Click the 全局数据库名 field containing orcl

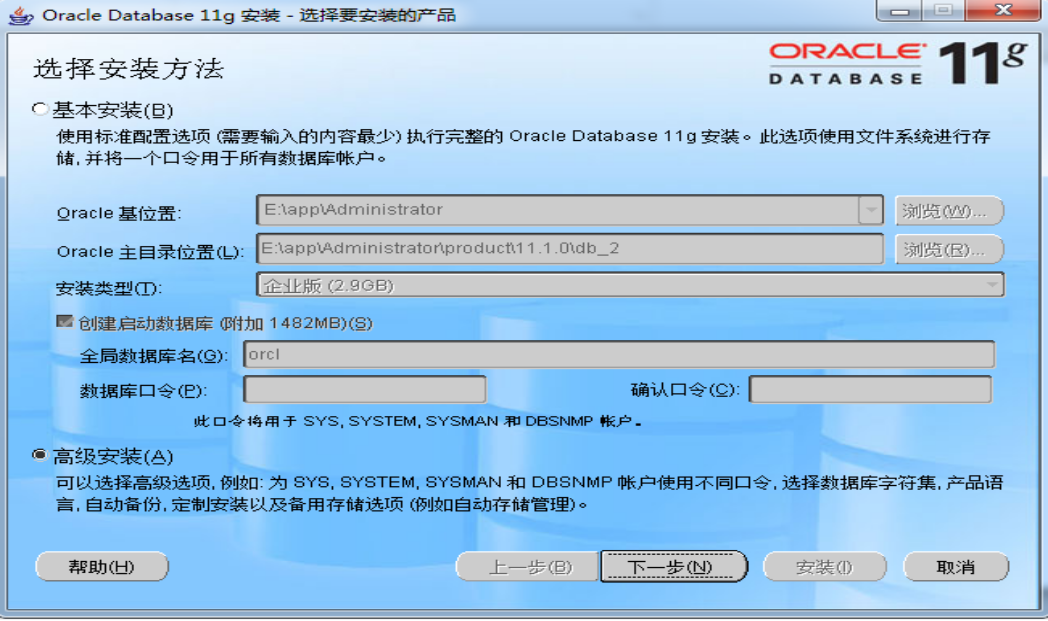(x=619, y=354)
